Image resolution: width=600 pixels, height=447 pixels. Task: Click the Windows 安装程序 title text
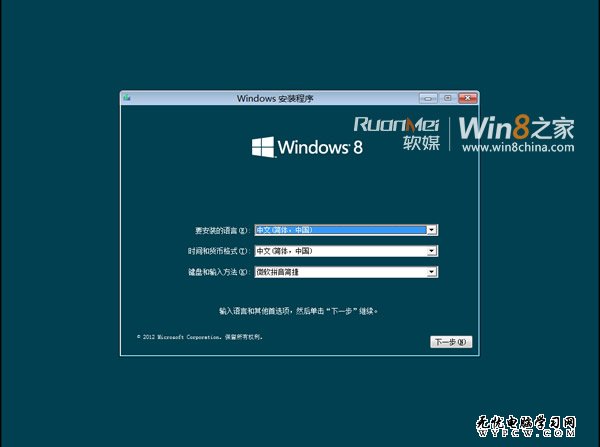275,98
